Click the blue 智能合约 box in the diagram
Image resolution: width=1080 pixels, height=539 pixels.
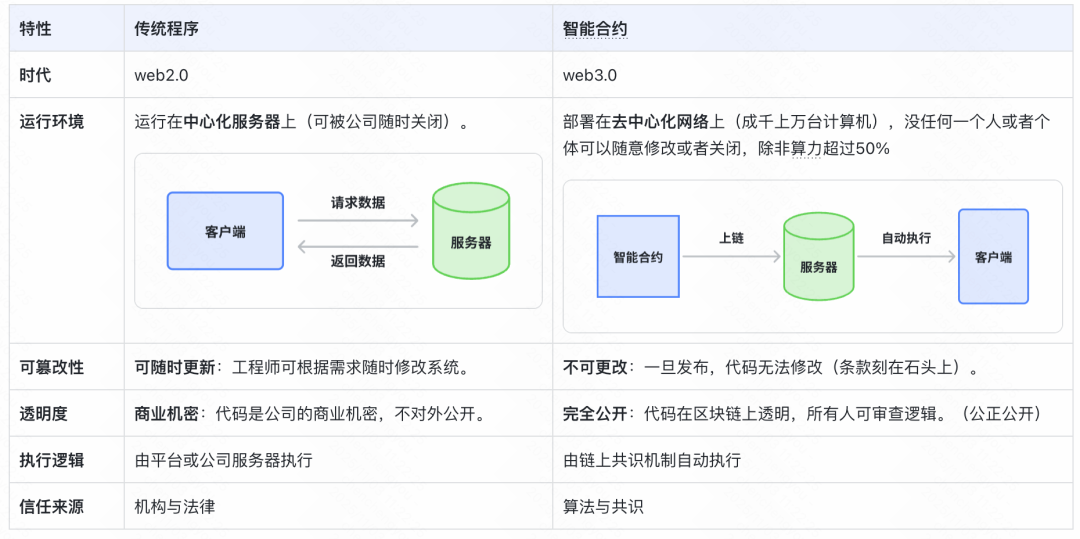coord(638,257)
